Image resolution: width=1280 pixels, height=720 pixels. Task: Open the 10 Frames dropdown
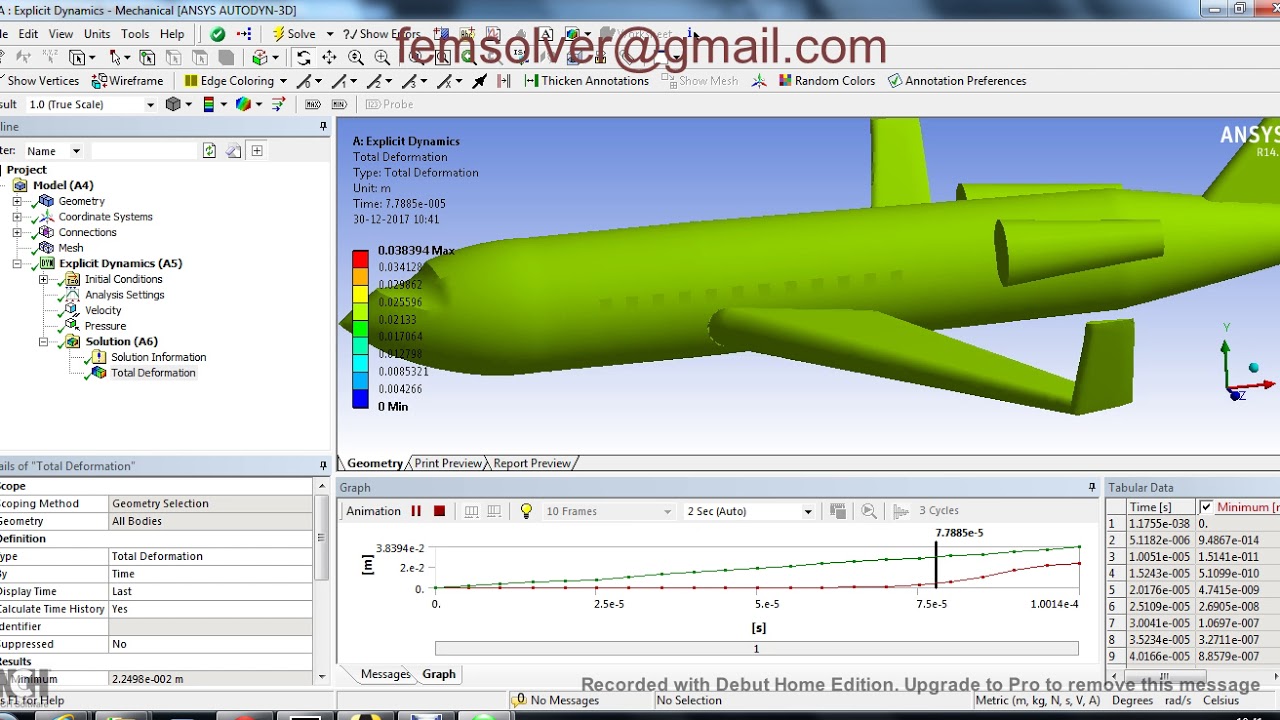pyautogui.click(x=667, y=511)
